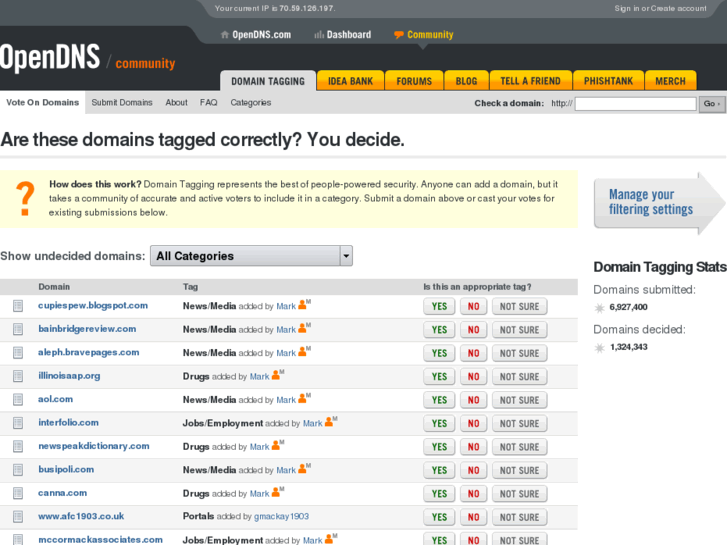The image size is (727, 545).
Task: Open the All Categories dropdown
Action: 251,256
